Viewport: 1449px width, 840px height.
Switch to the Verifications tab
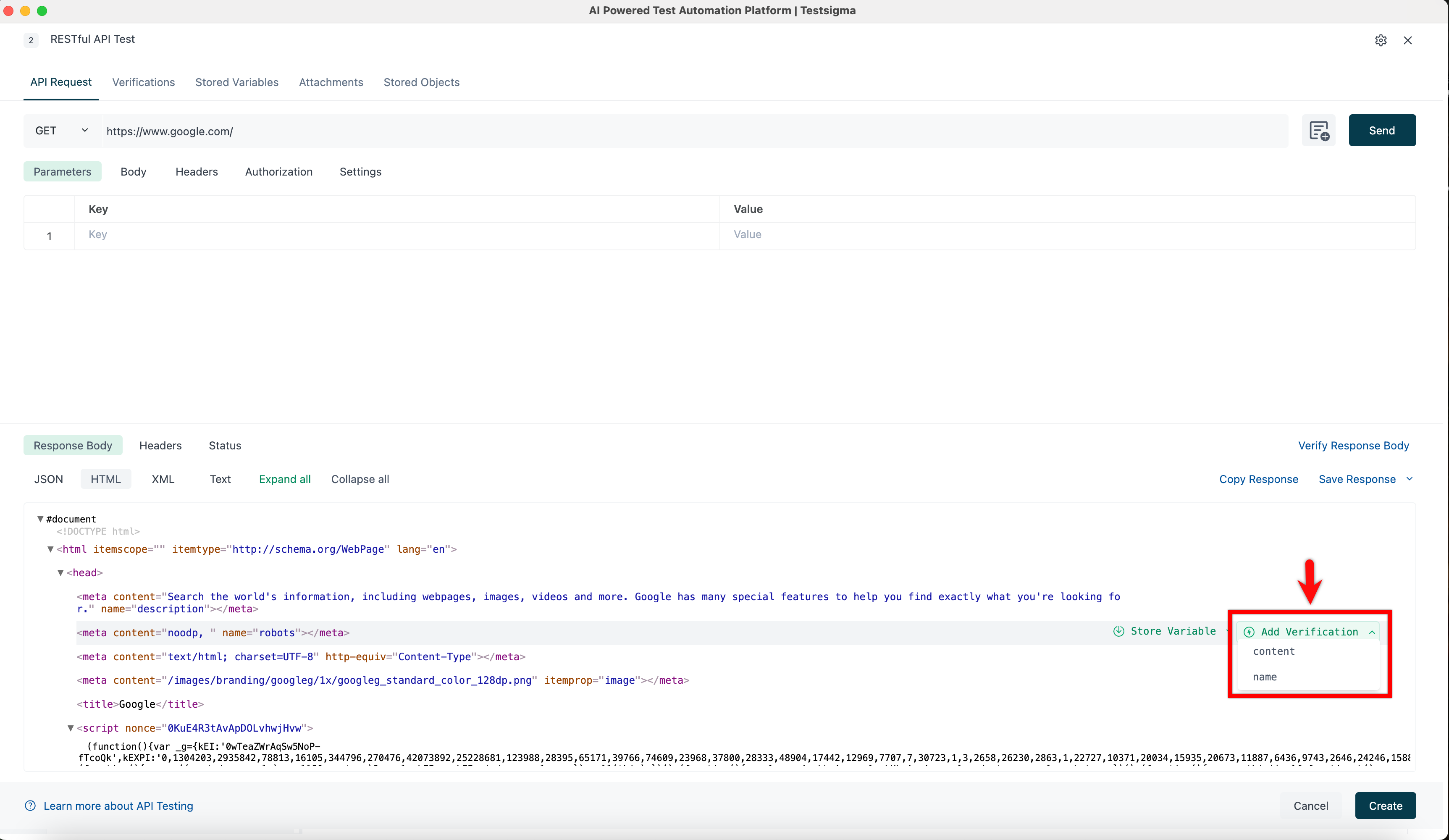point(143,82)
